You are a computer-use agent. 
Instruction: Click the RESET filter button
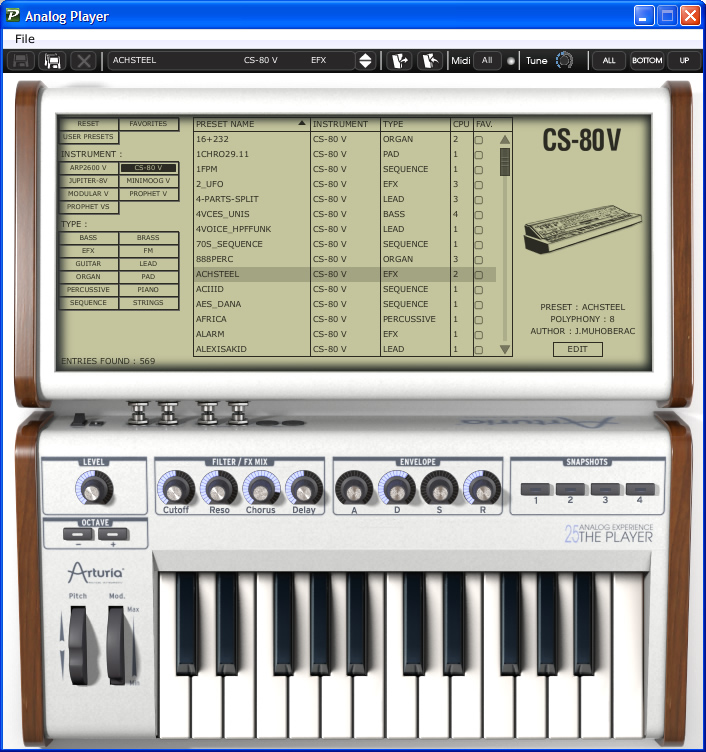88,124
